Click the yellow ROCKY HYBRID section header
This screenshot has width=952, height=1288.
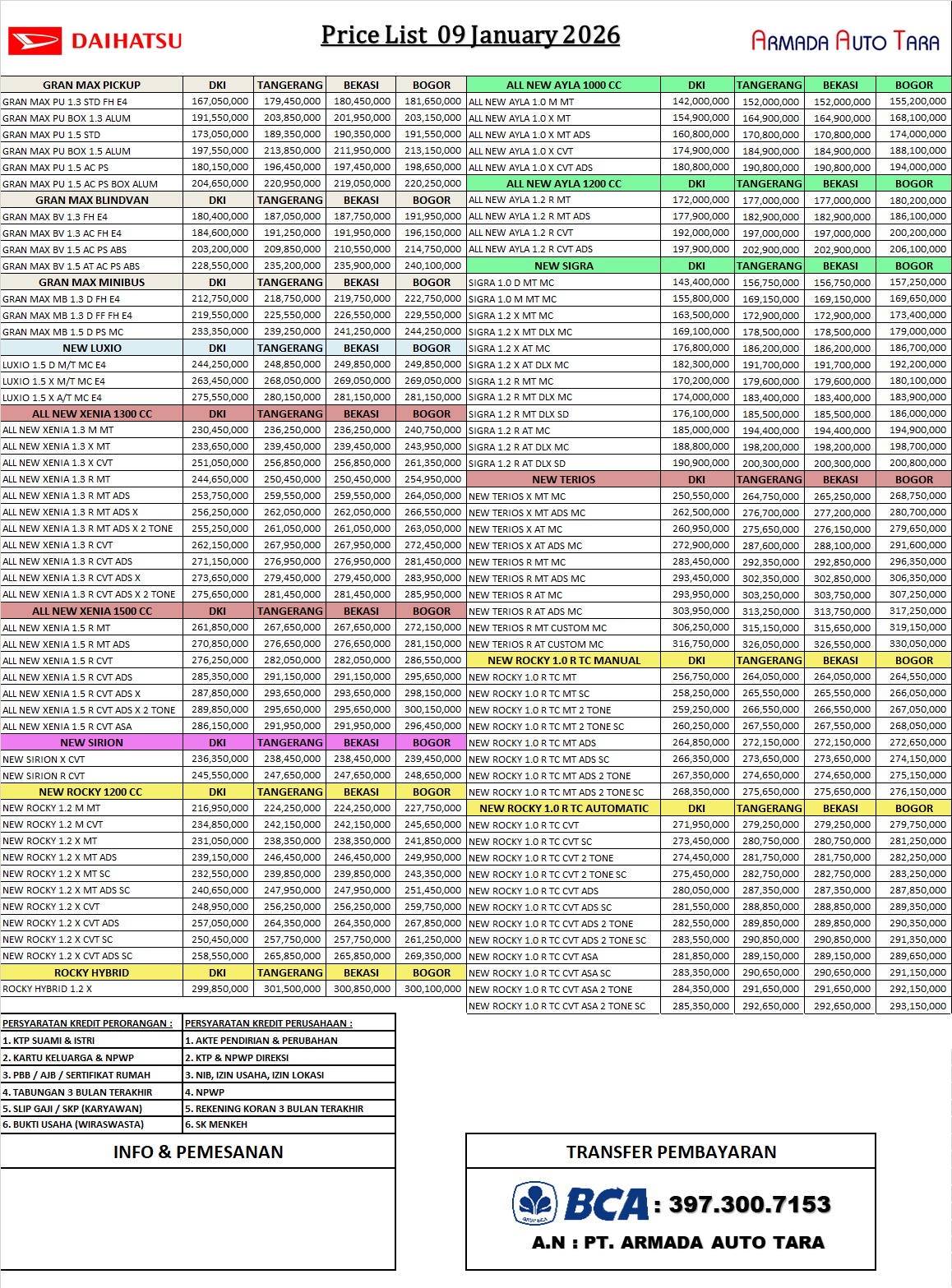tap(91, 972)
